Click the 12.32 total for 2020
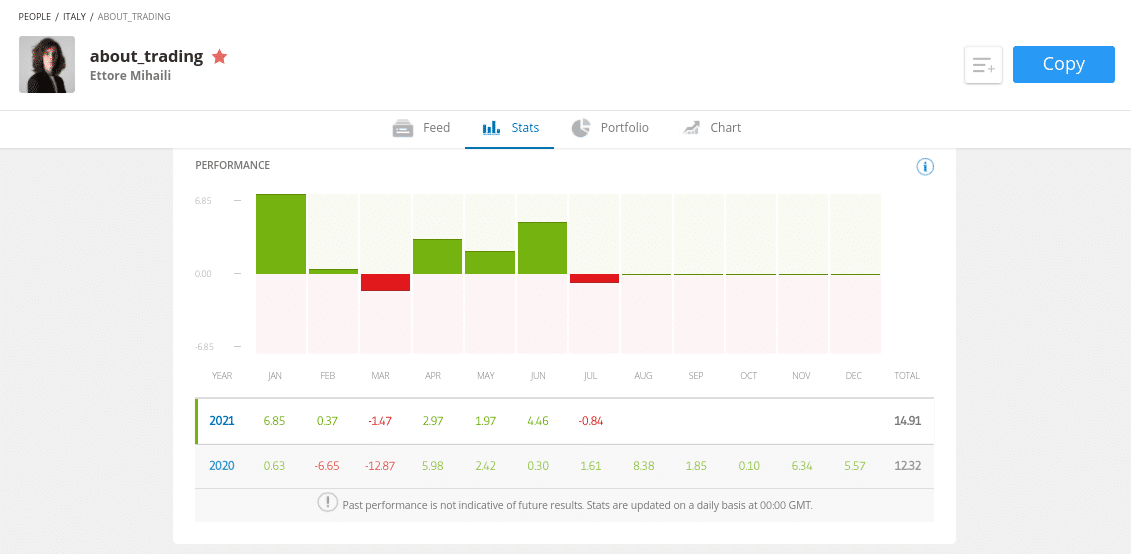The image size is (1131, 554). tap(907, 465)
